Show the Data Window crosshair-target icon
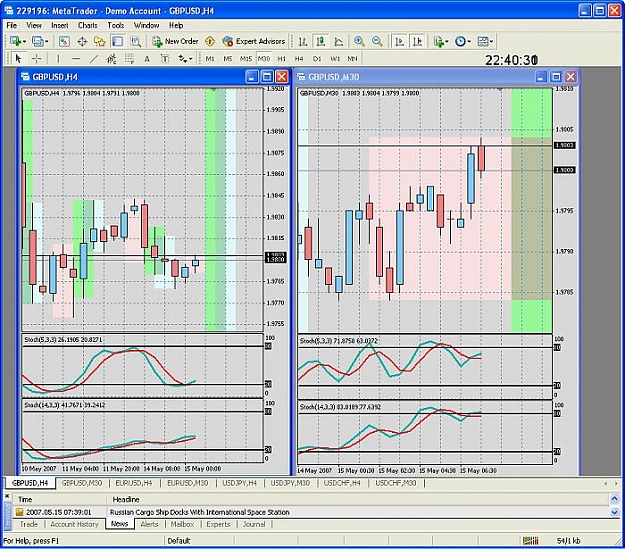 (x=82, y=41)
